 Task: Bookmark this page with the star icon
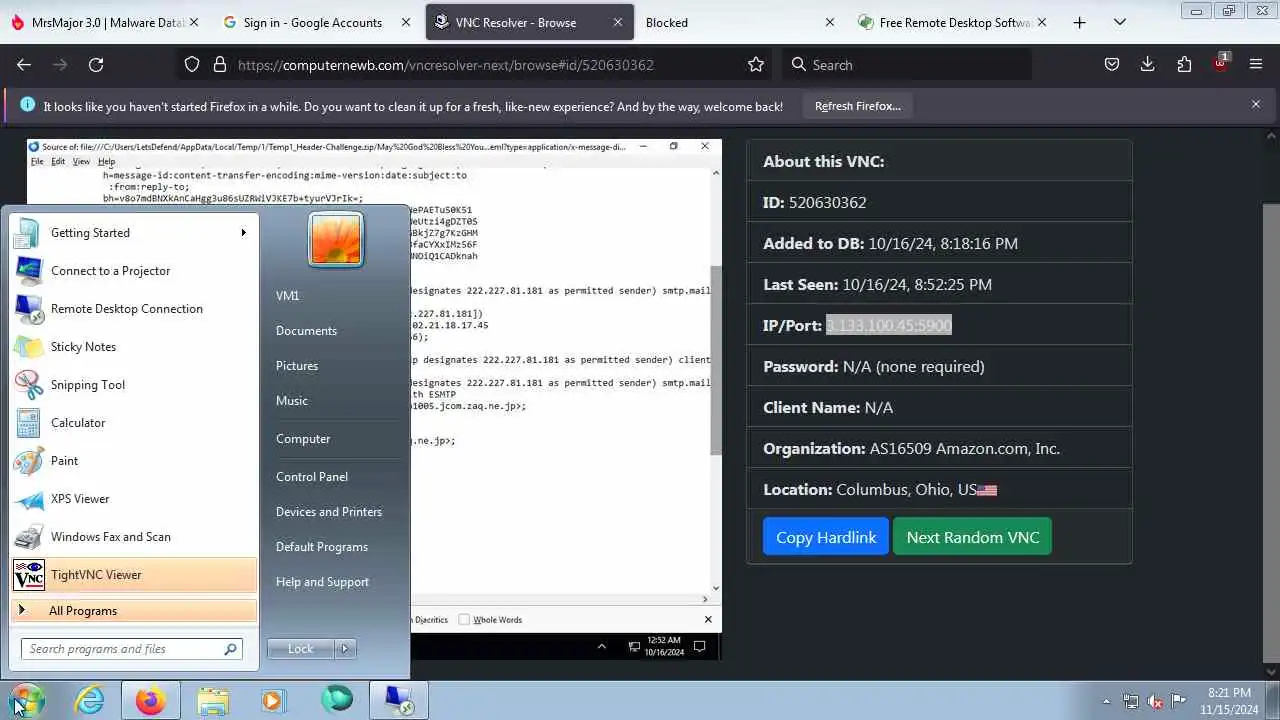pyautogui.click(x=756, y=64)
